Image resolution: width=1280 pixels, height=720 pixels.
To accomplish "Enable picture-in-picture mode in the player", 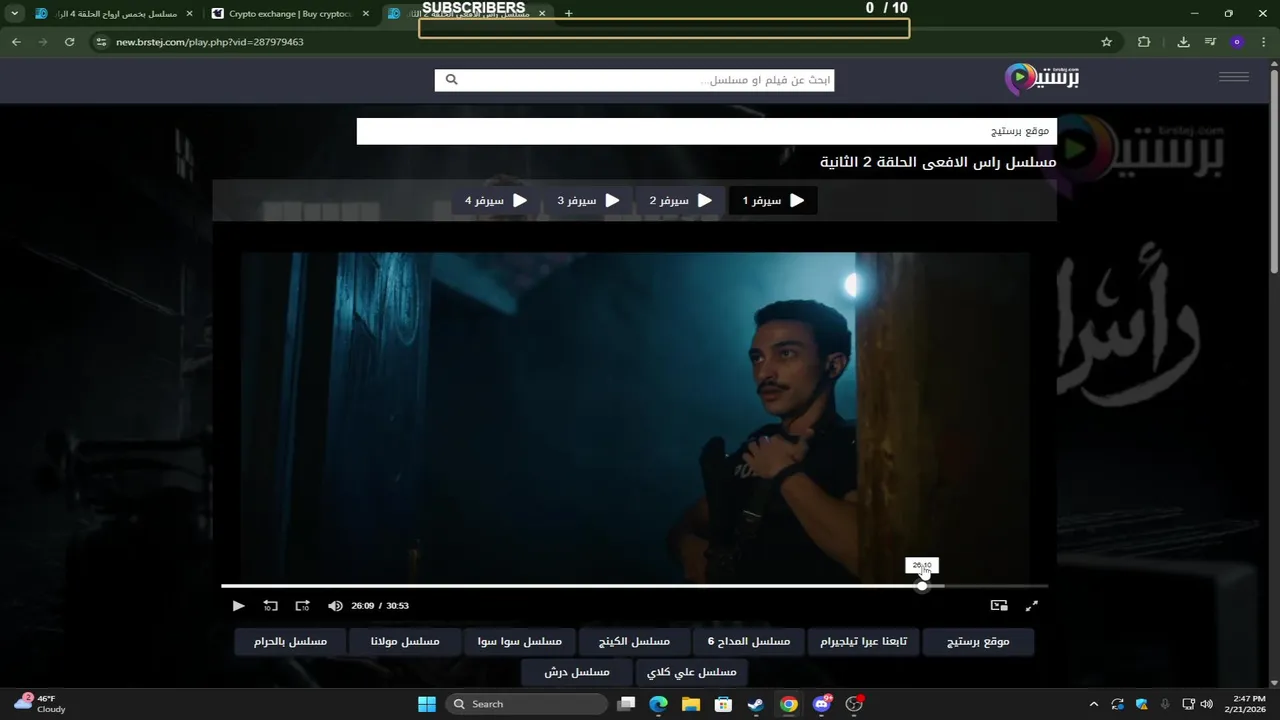I will pos(999,605).
